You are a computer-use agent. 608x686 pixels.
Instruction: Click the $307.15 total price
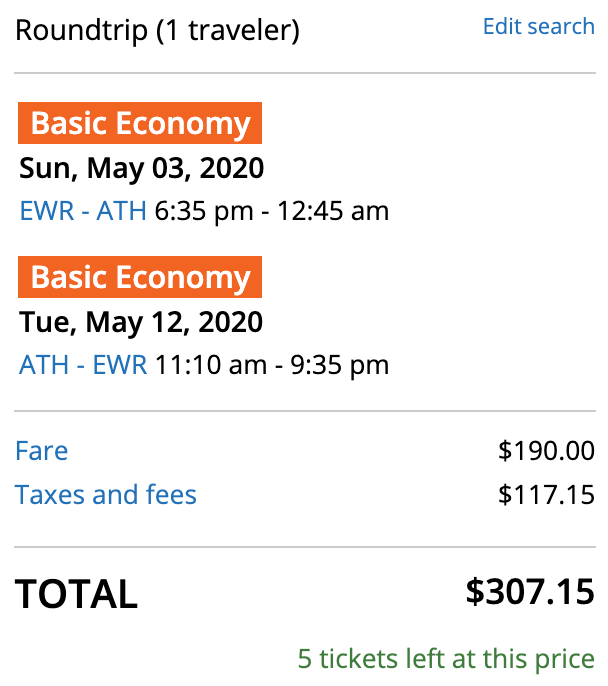pyautogui.click(x=530, y=592)
